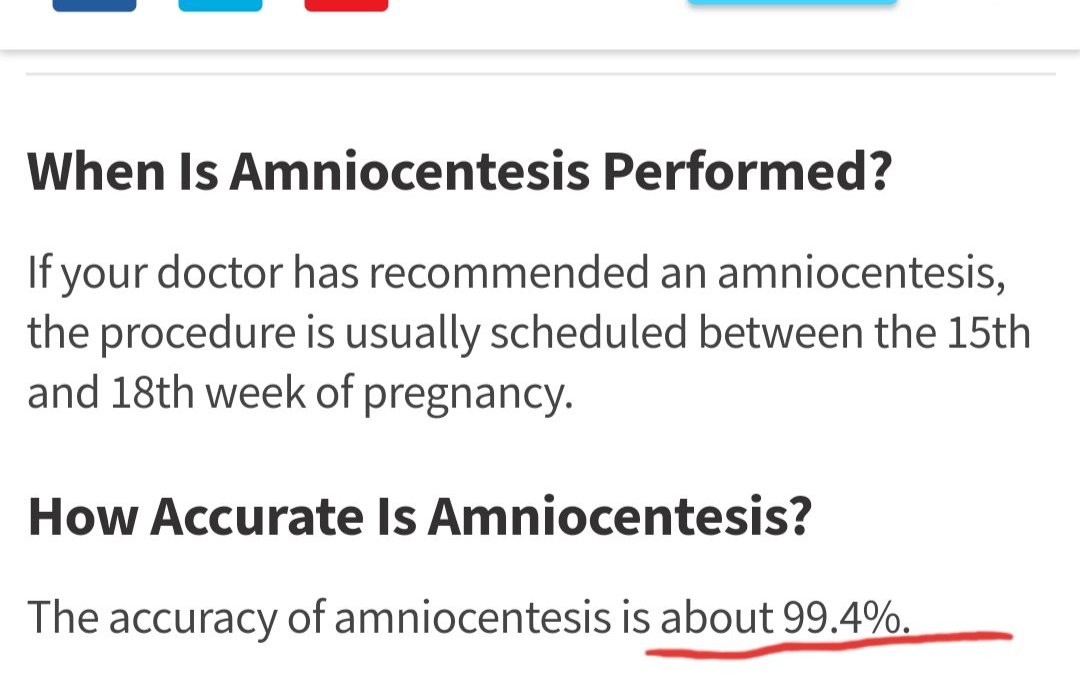Image resolution: width=1080 pixels, height=690 pixels.
Task: Click the red hand-drawn underline mark
Action: pyautogui.click(x=830, y=642)
